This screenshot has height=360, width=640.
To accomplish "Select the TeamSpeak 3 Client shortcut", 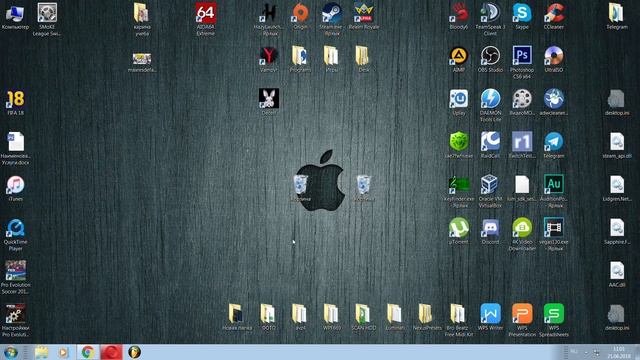I will pyautogui.click(x=490, y=13).
